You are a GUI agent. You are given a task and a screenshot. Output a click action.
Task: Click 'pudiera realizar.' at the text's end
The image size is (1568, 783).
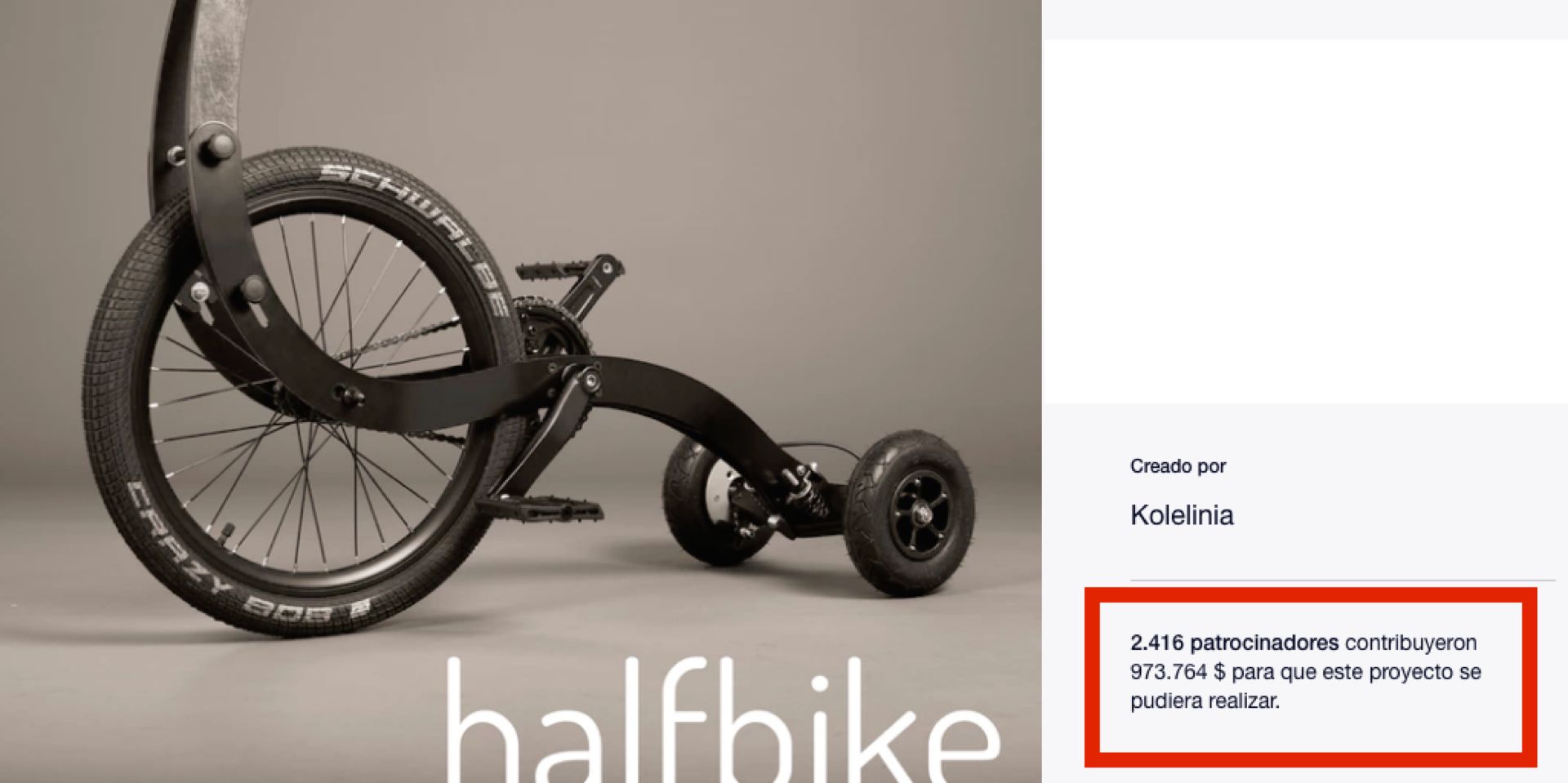tap(1205, 701)
